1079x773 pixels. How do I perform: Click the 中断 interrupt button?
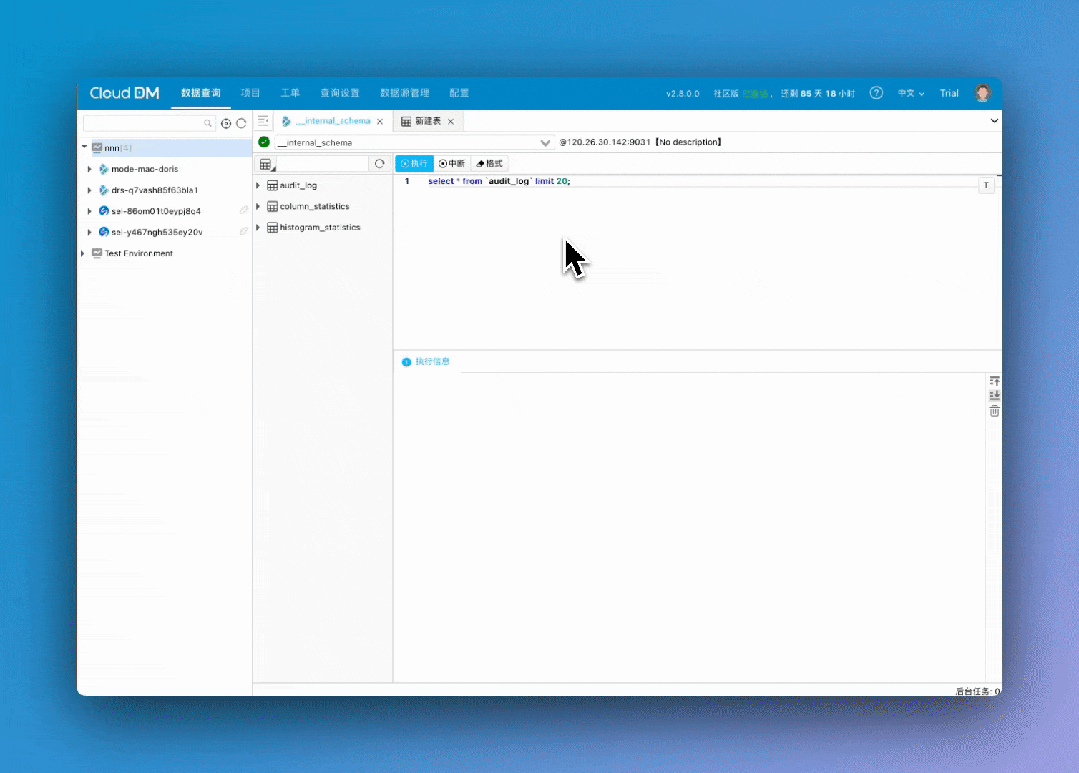pos(451,163)
